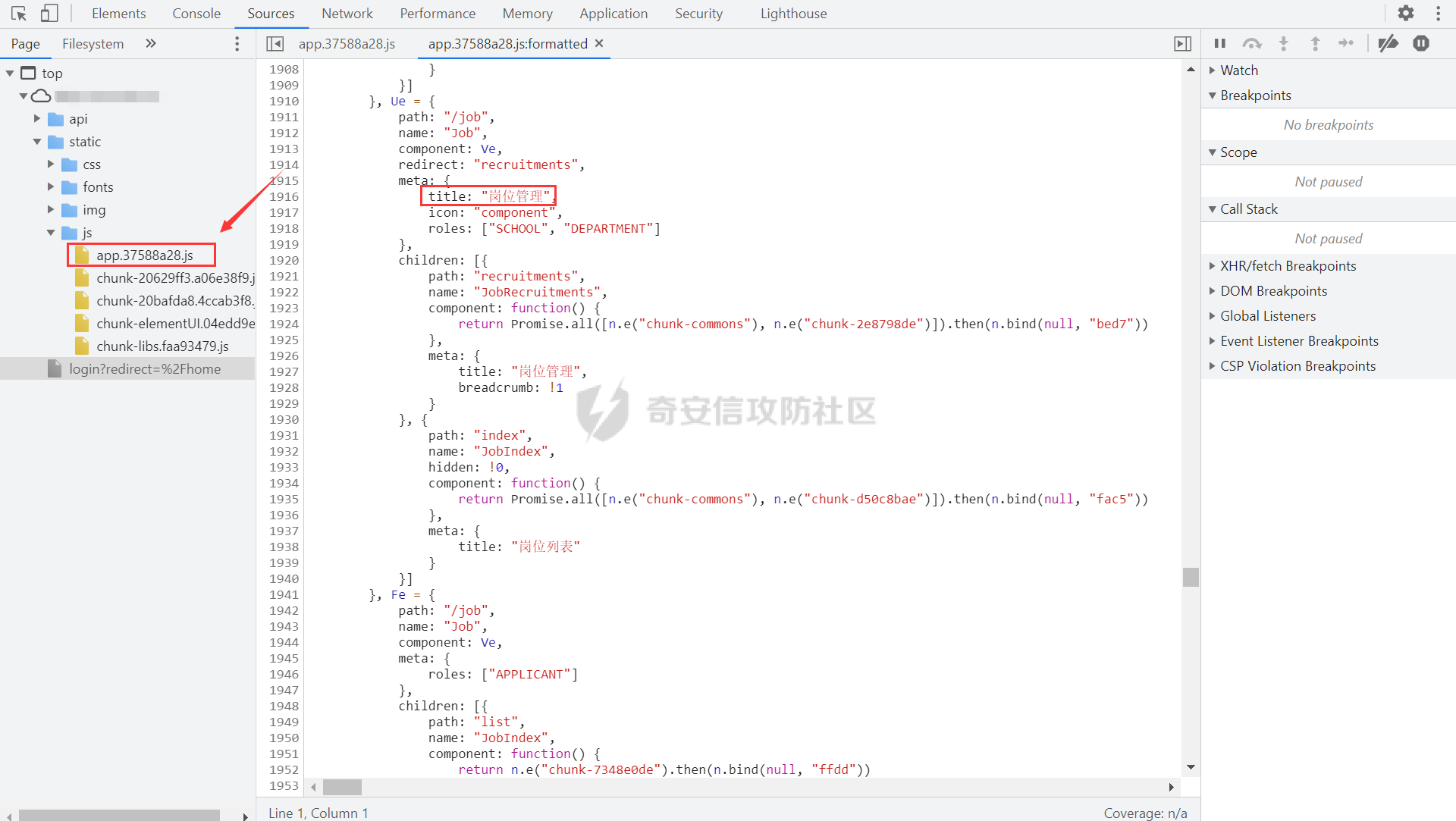The height and width of the screenshot is (821, 1456).
Task: Click Step into next function call
Action: pos(1284,43)
